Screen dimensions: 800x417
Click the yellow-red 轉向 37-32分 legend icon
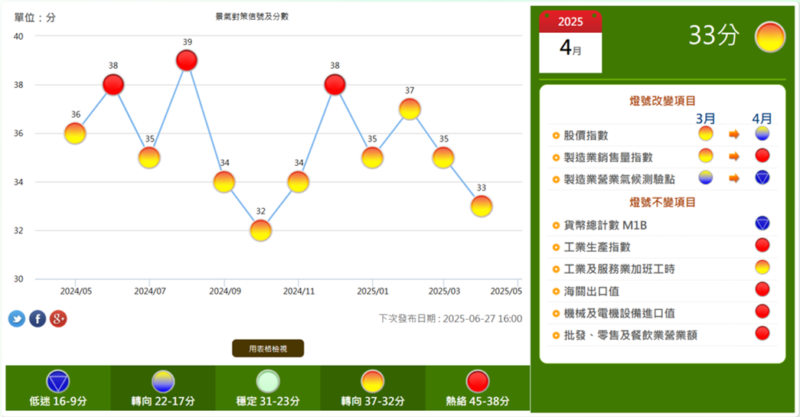(x=372, y=381)
